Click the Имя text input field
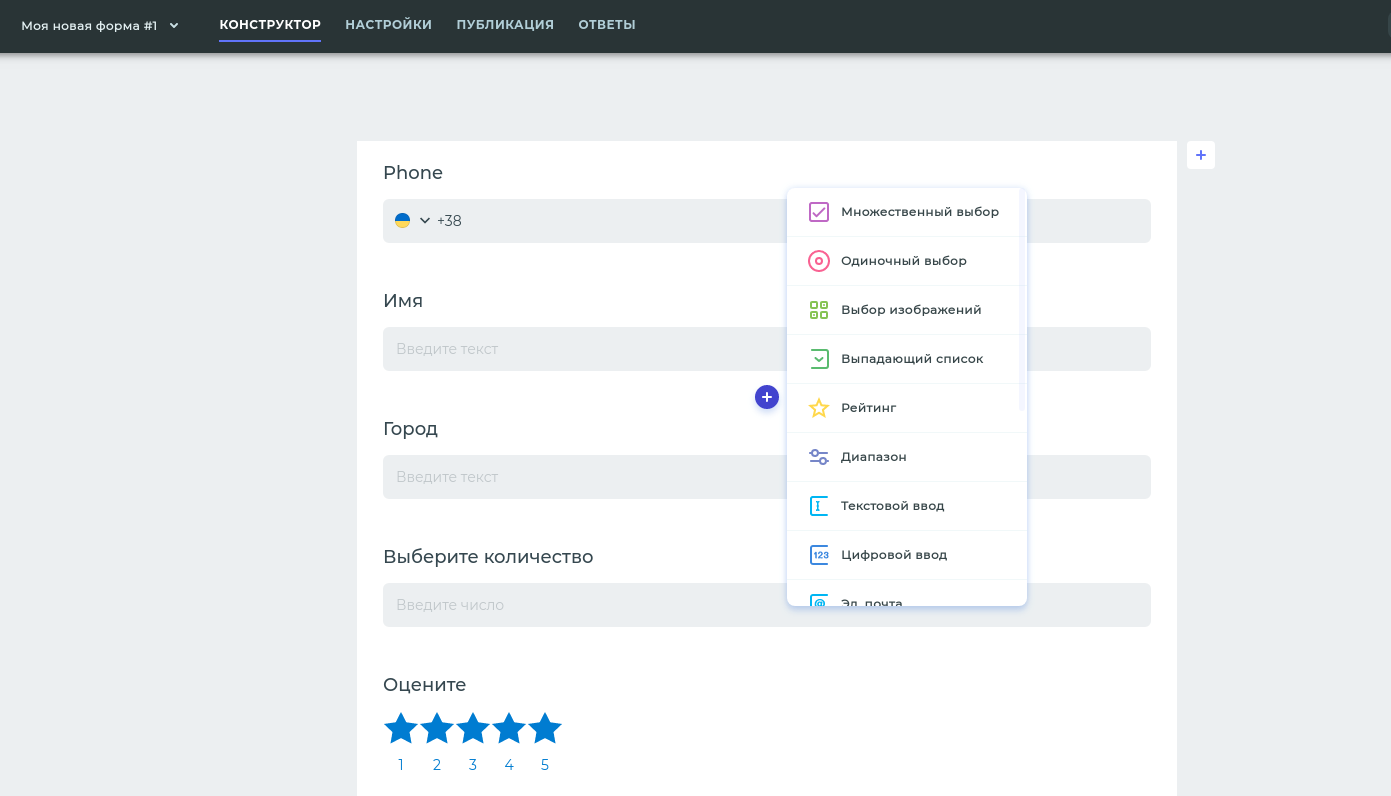 pyautogui.click(x=580, y=349)
